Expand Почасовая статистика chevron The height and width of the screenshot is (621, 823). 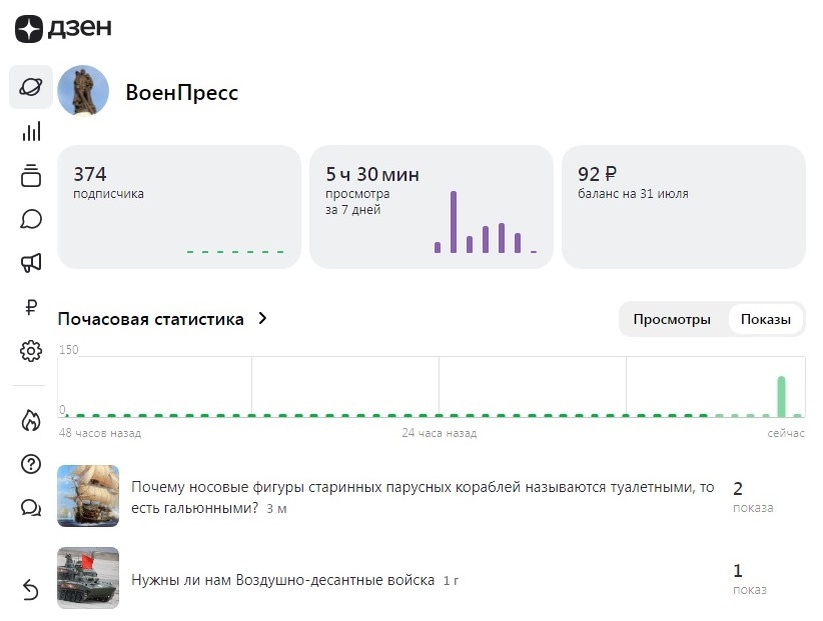(263, 318)
